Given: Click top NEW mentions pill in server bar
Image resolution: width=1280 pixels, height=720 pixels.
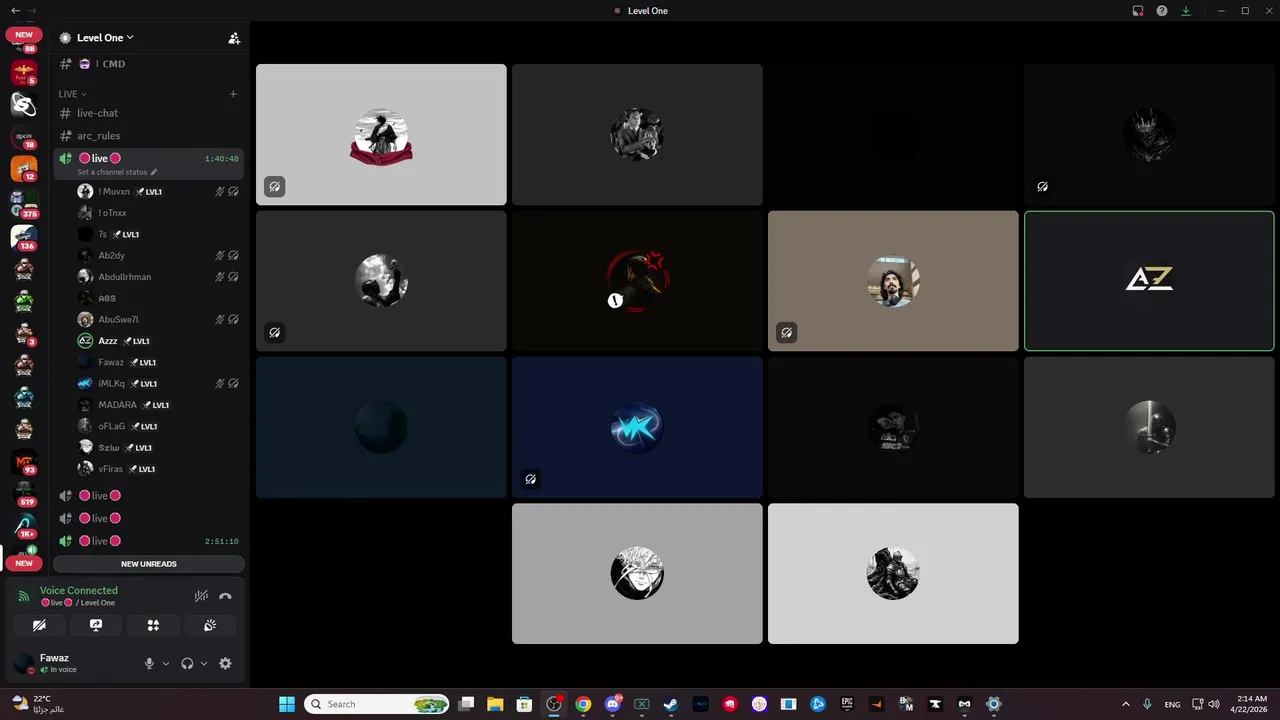Looking at the screenshot, I should click(x=24, y=35).
